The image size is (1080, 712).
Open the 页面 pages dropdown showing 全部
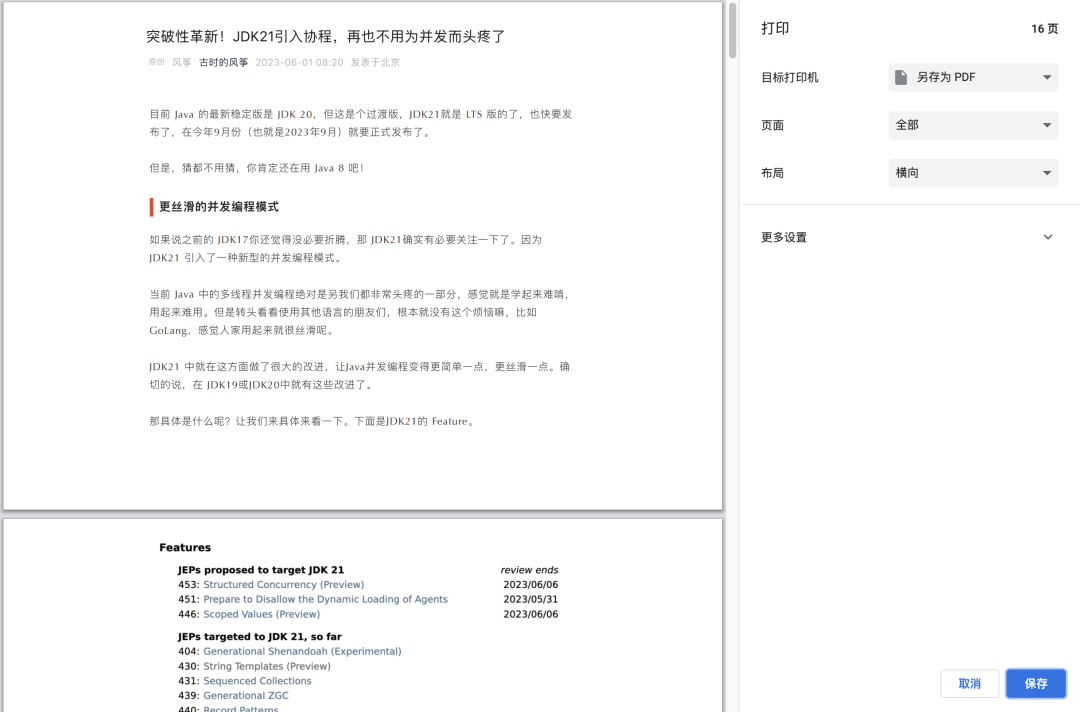(973, 125)
